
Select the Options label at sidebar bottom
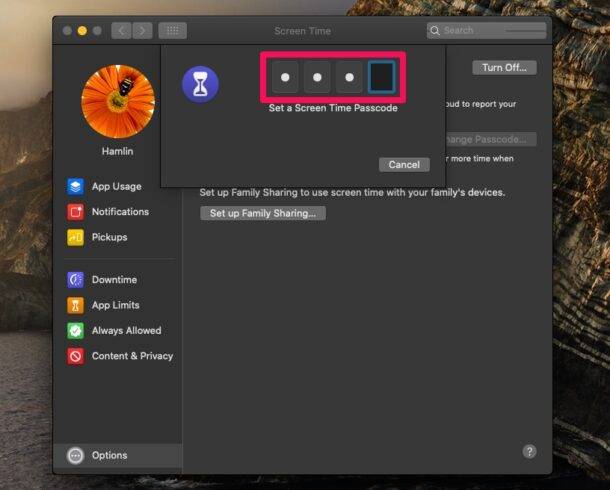[x=109, y=455]
